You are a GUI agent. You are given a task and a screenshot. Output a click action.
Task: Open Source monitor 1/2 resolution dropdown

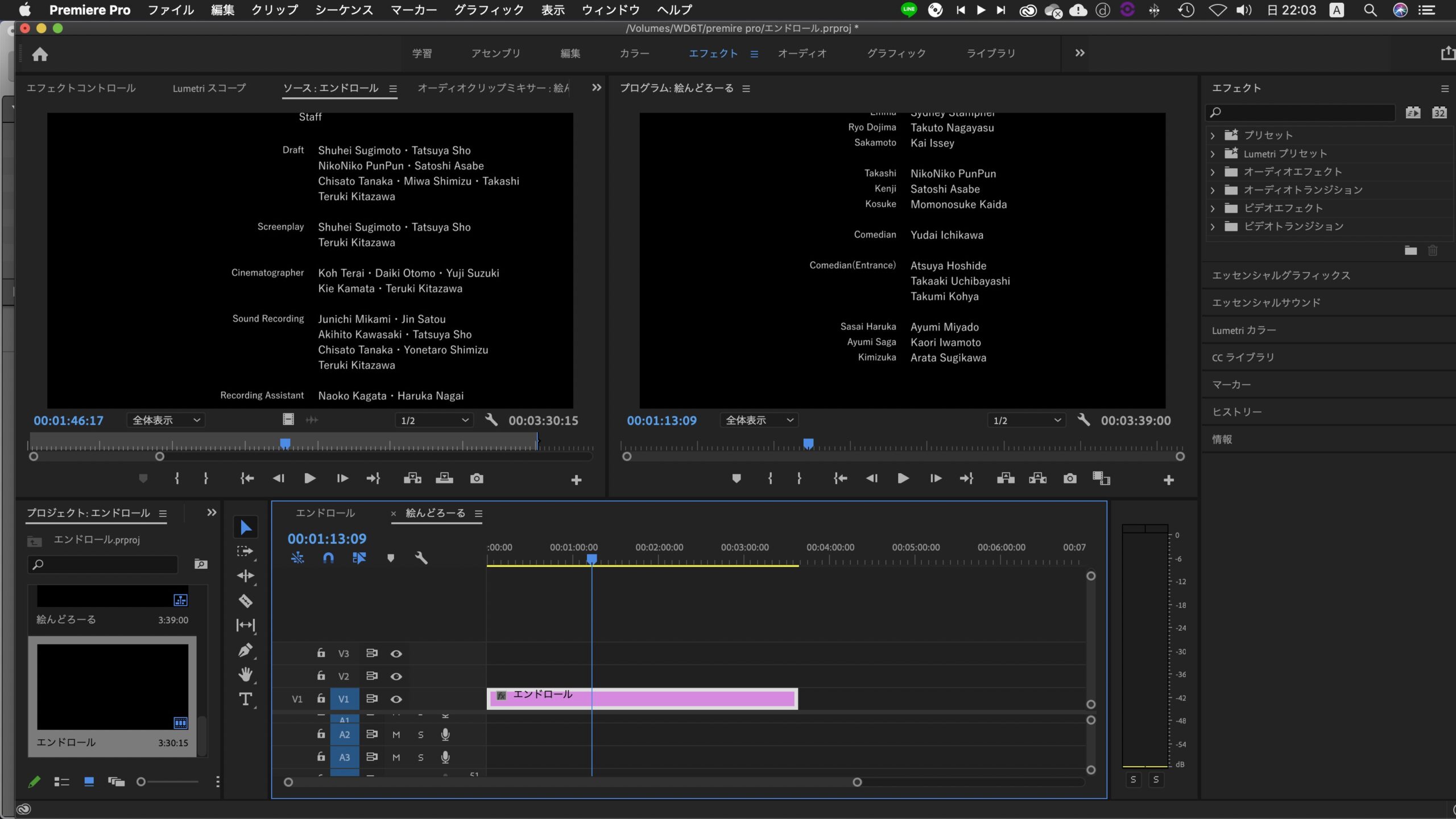click(434, 420)
